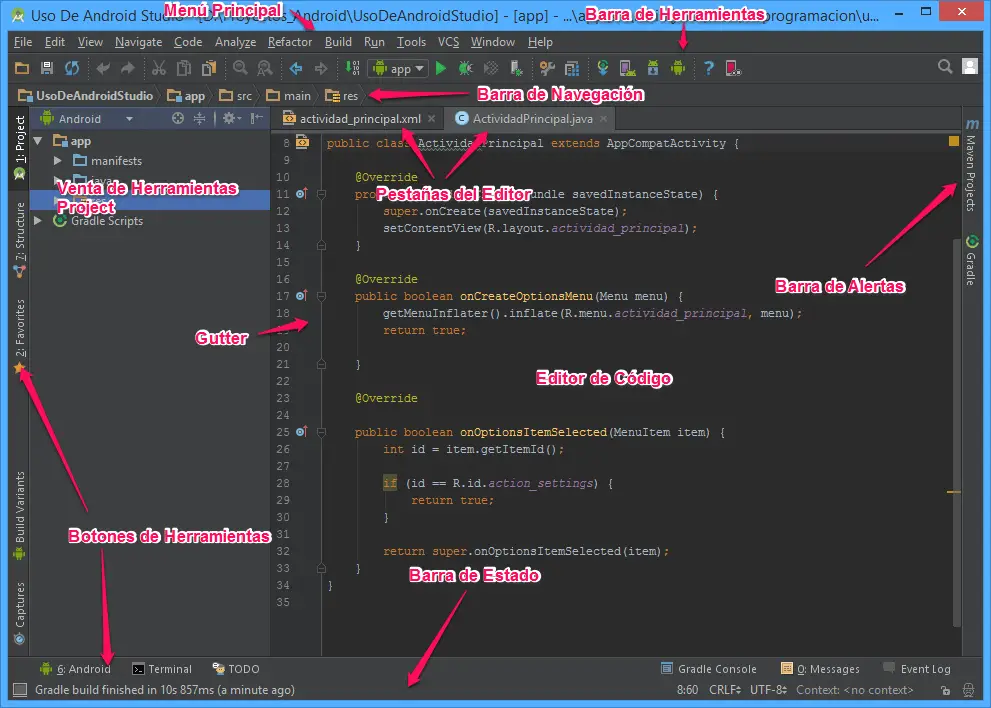Toggle the Favorites tool window button
This screenshot has height=708, width=991.
tap(20, 336)
